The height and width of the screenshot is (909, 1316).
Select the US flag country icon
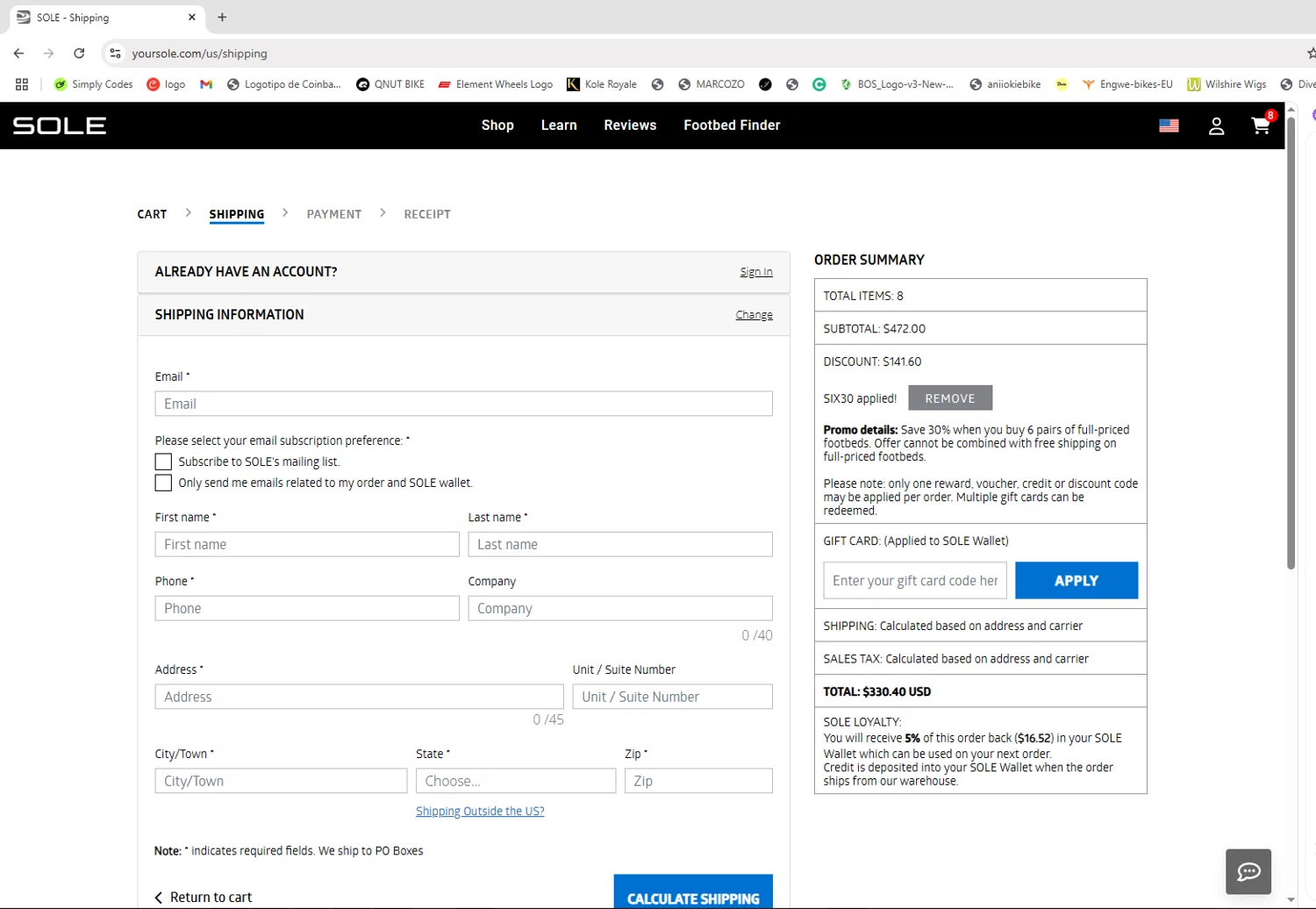(1169, 125)
